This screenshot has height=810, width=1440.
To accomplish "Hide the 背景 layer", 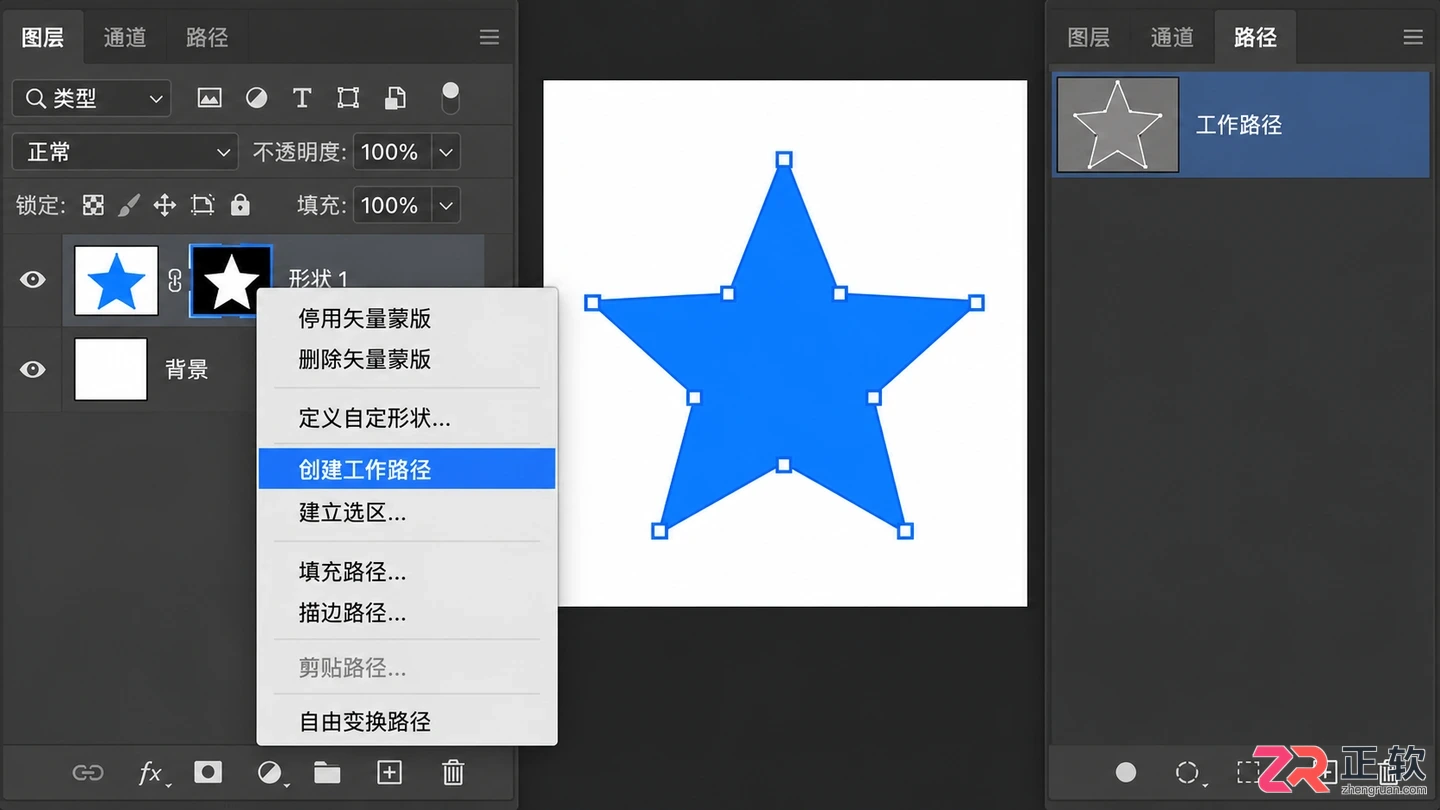I will (x=33, y=369).
